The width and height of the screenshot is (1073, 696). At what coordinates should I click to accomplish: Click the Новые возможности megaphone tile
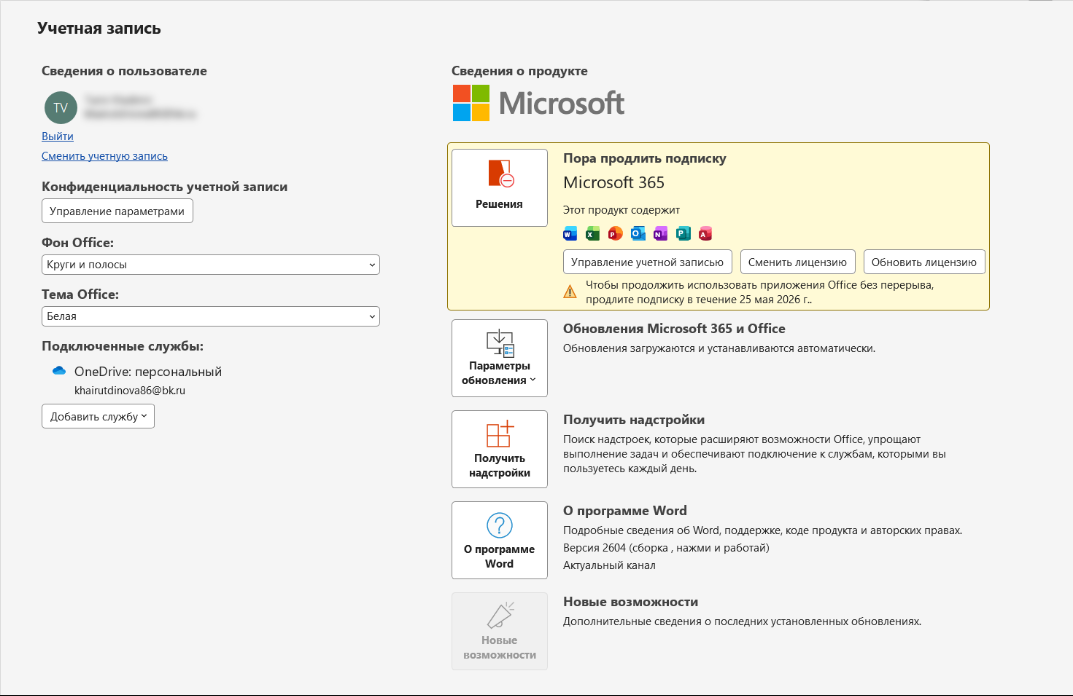point(500,631)
